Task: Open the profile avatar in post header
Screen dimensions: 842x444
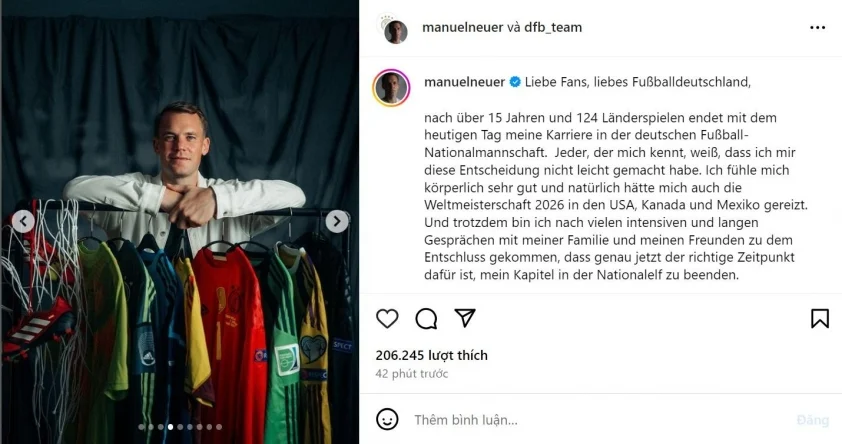Action: point(395,28)
